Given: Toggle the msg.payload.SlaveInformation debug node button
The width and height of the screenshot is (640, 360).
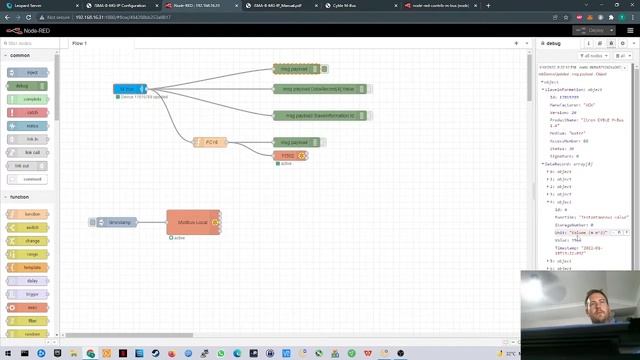Looking at the screenshot, I should tap(369, 116).
